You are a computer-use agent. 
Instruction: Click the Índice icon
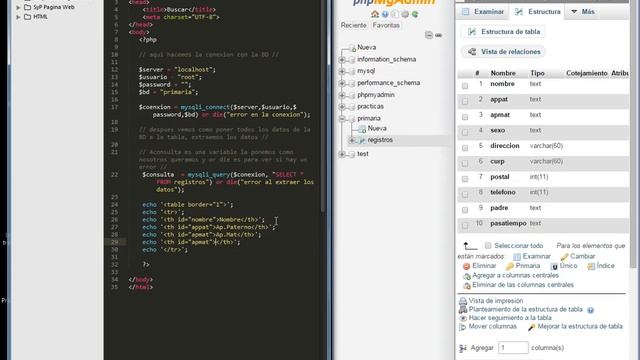pos(591,266)
